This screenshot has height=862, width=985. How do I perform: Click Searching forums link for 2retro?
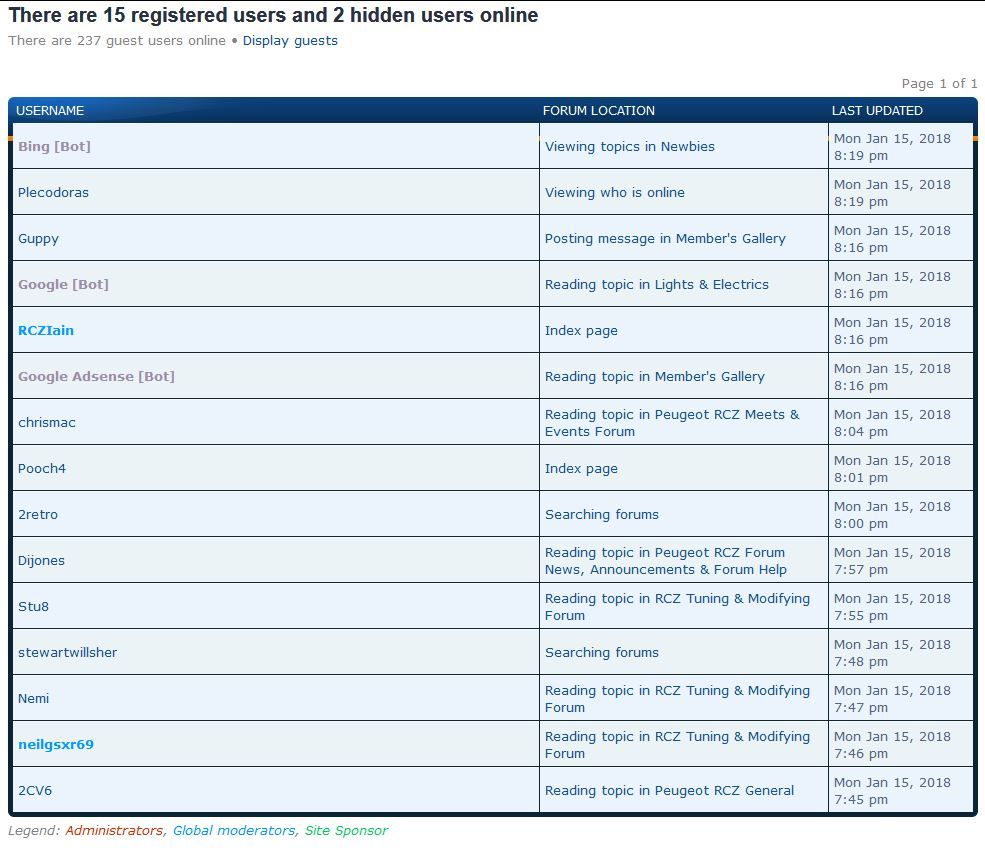coord(601,515)
